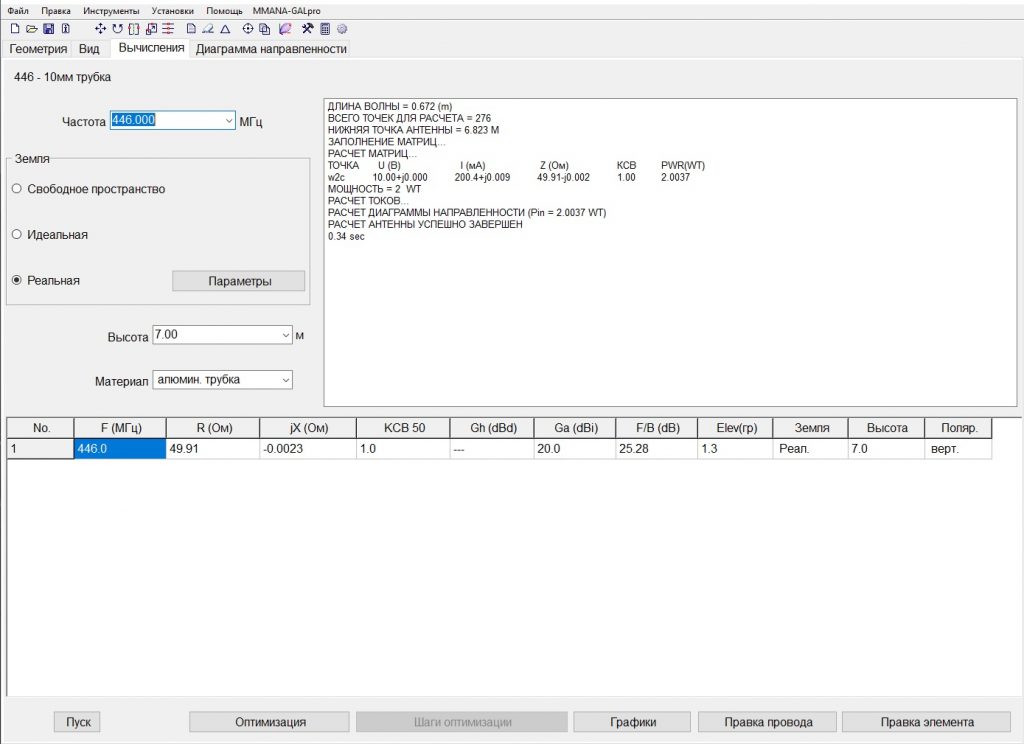
Task: Expand the Частота frequency dropdown
Action: pyautogui.click(x=229, y=121)
